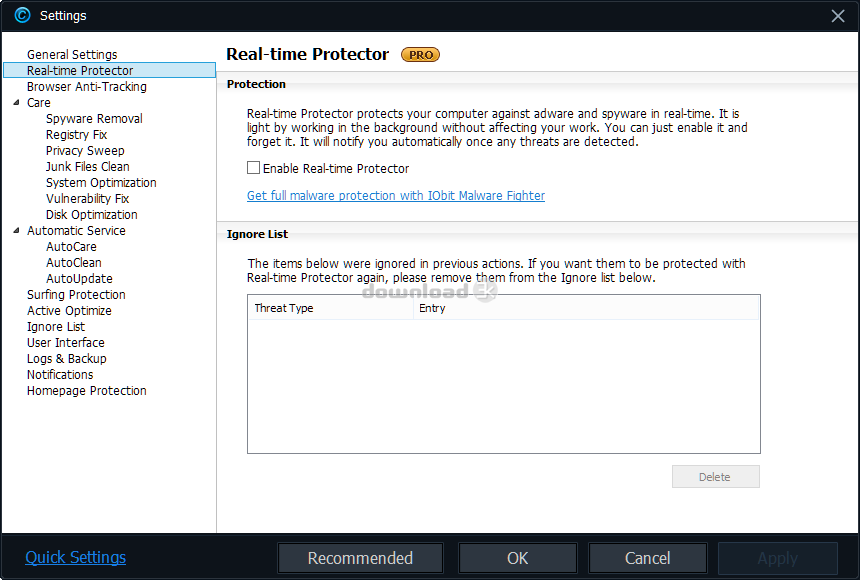Open Homepage Protection settings
This screenshot has width=860, height=580.
point(87,391)
